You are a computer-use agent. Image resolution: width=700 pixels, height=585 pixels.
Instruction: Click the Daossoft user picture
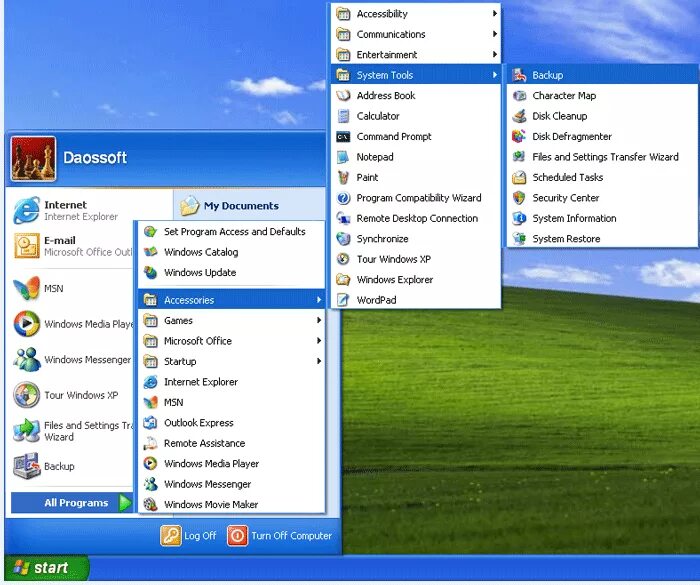pyautogui.click(x=33, y=159)
